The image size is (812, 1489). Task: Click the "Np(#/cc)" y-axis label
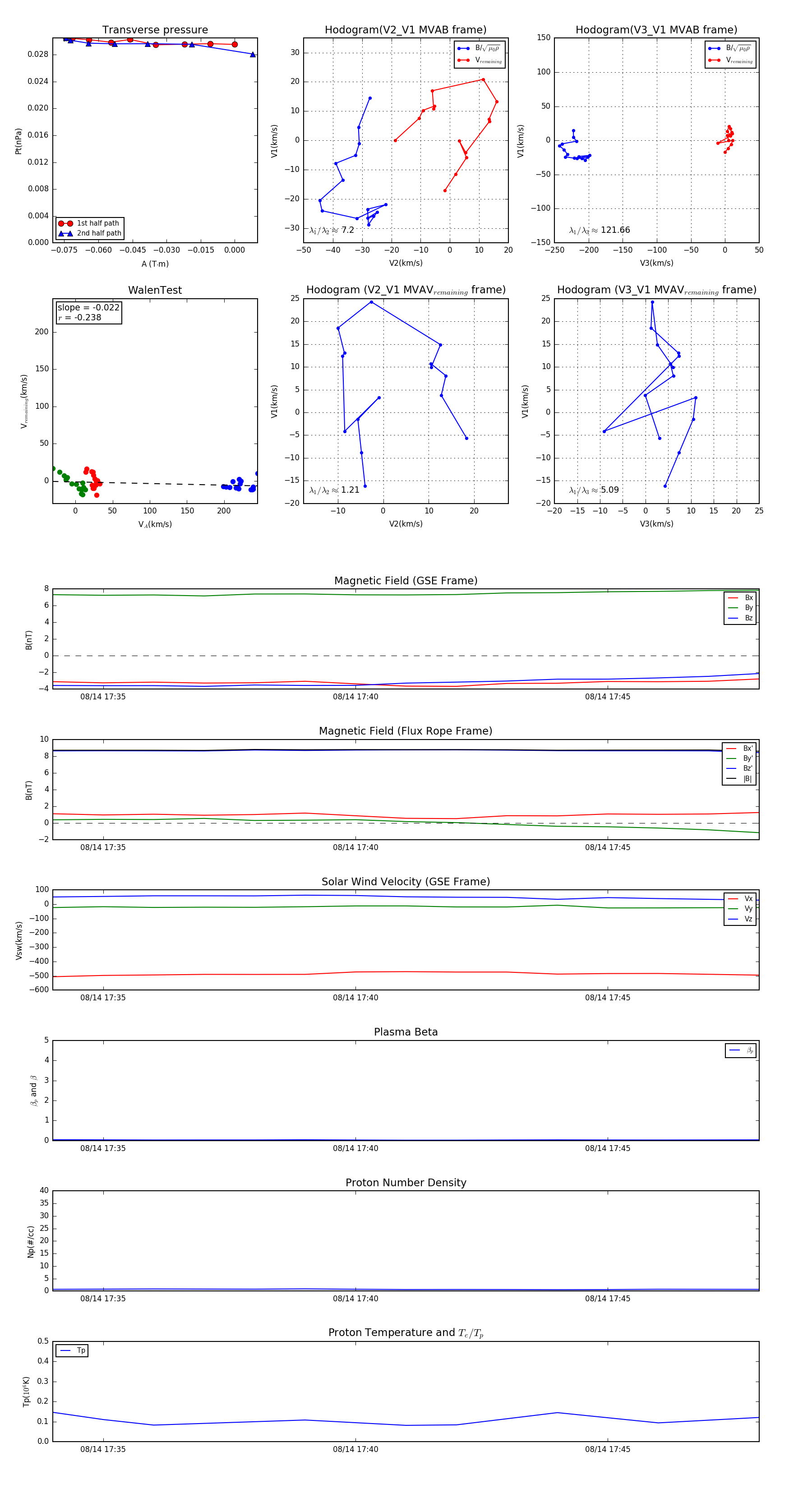tap(31, 1242)
